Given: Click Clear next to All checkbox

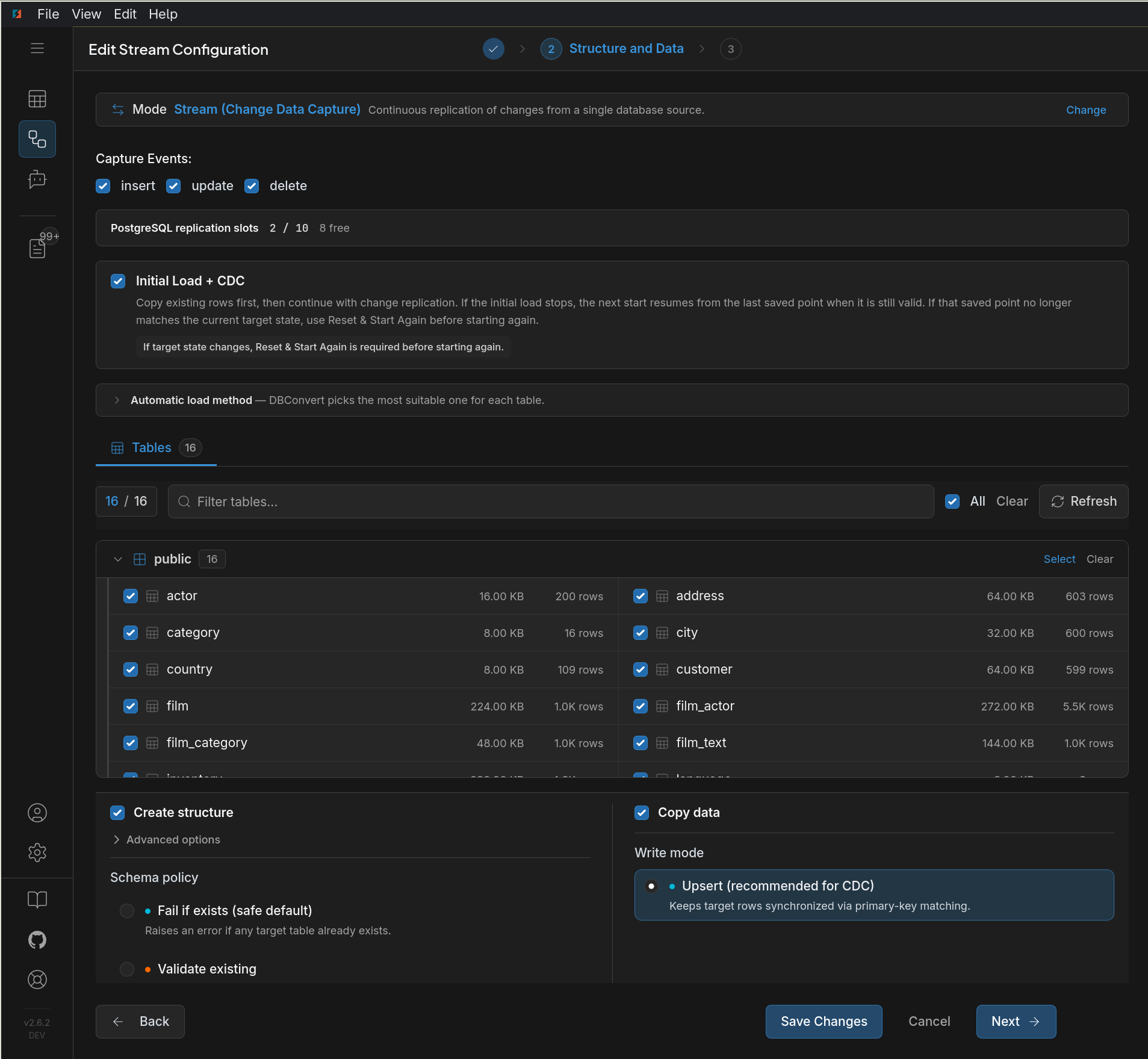Looking at the screenshot, I should [1011, 502].
